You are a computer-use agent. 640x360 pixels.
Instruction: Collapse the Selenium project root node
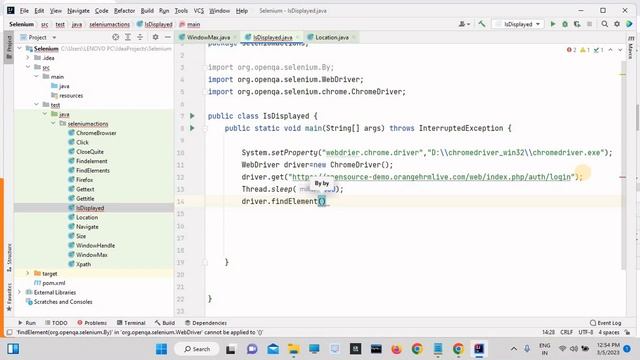tap(20, 49)
